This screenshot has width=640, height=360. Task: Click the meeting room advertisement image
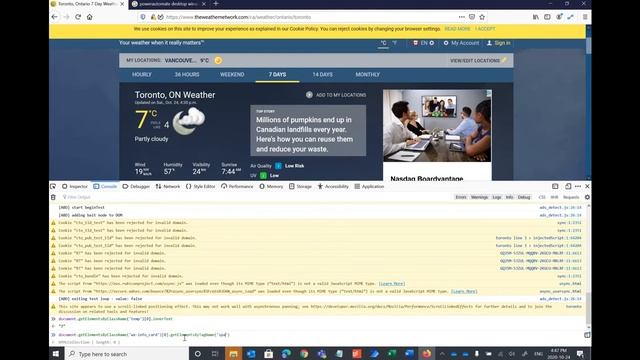point(437,126)
